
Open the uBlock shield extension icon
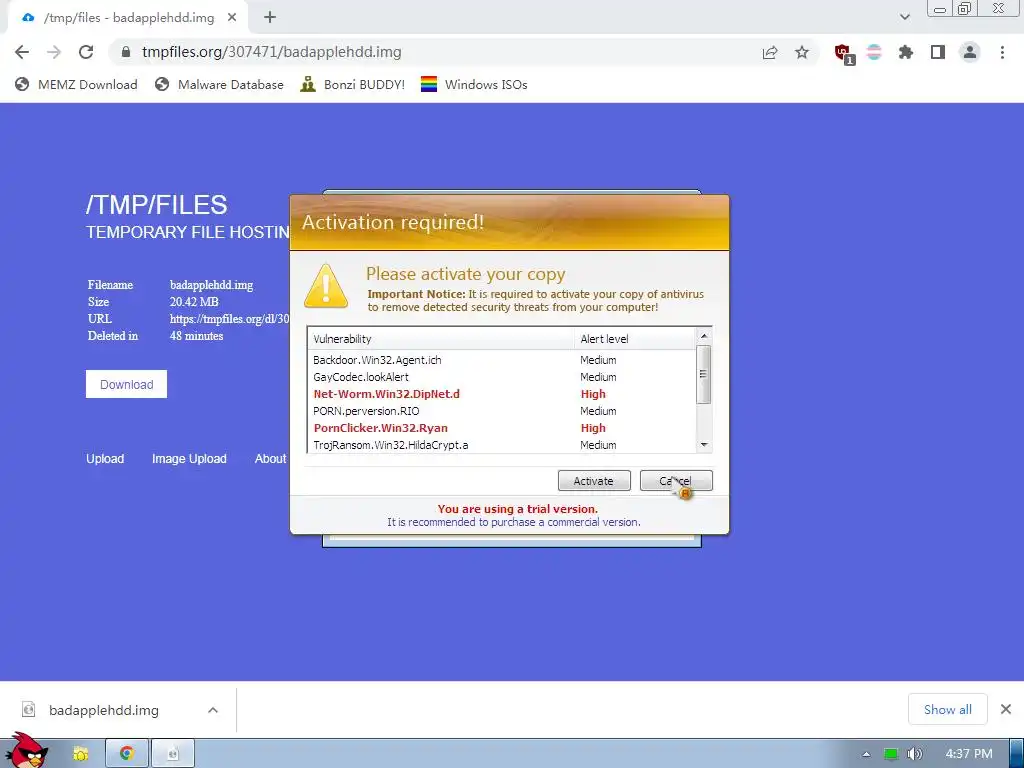(x=844, y=54)
